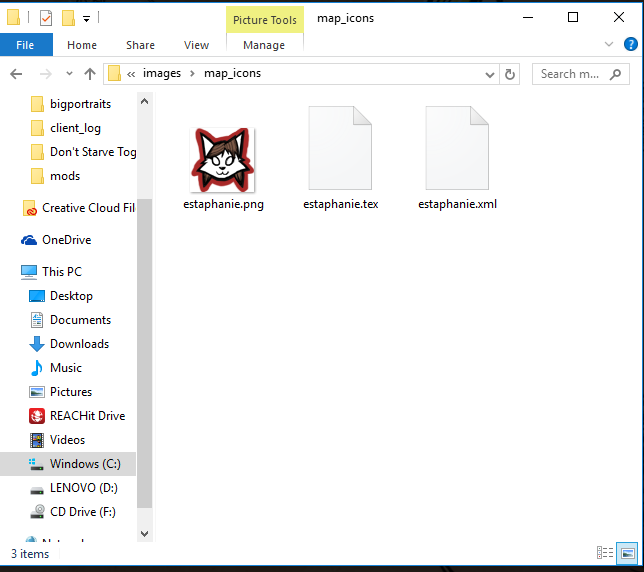Refresh the map_icons folder view

510,74
